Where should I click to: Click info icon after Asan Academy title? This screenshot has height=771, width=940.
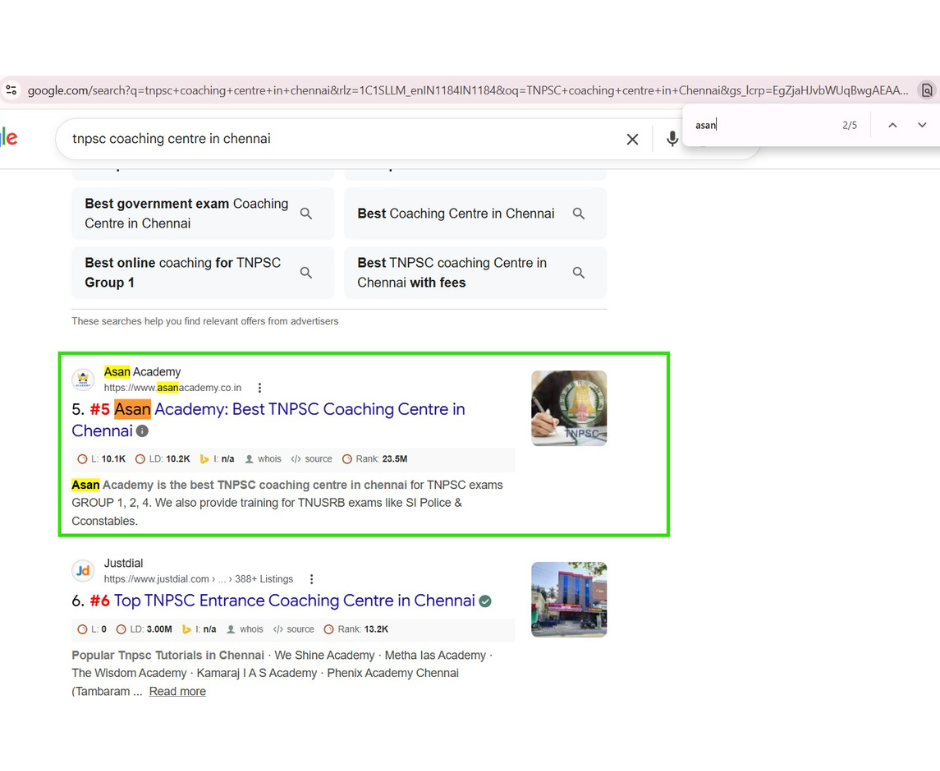142,431
